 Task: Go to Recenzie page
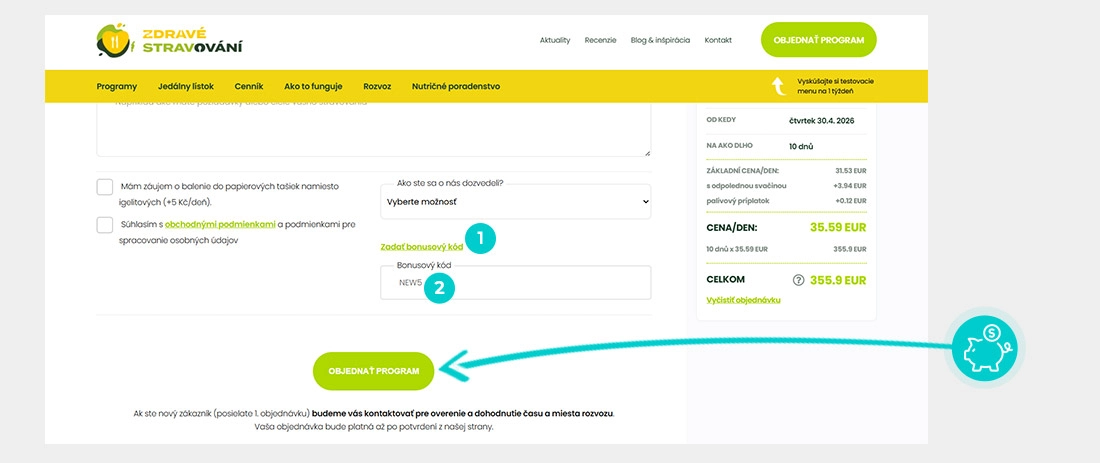tap(601, 40)
